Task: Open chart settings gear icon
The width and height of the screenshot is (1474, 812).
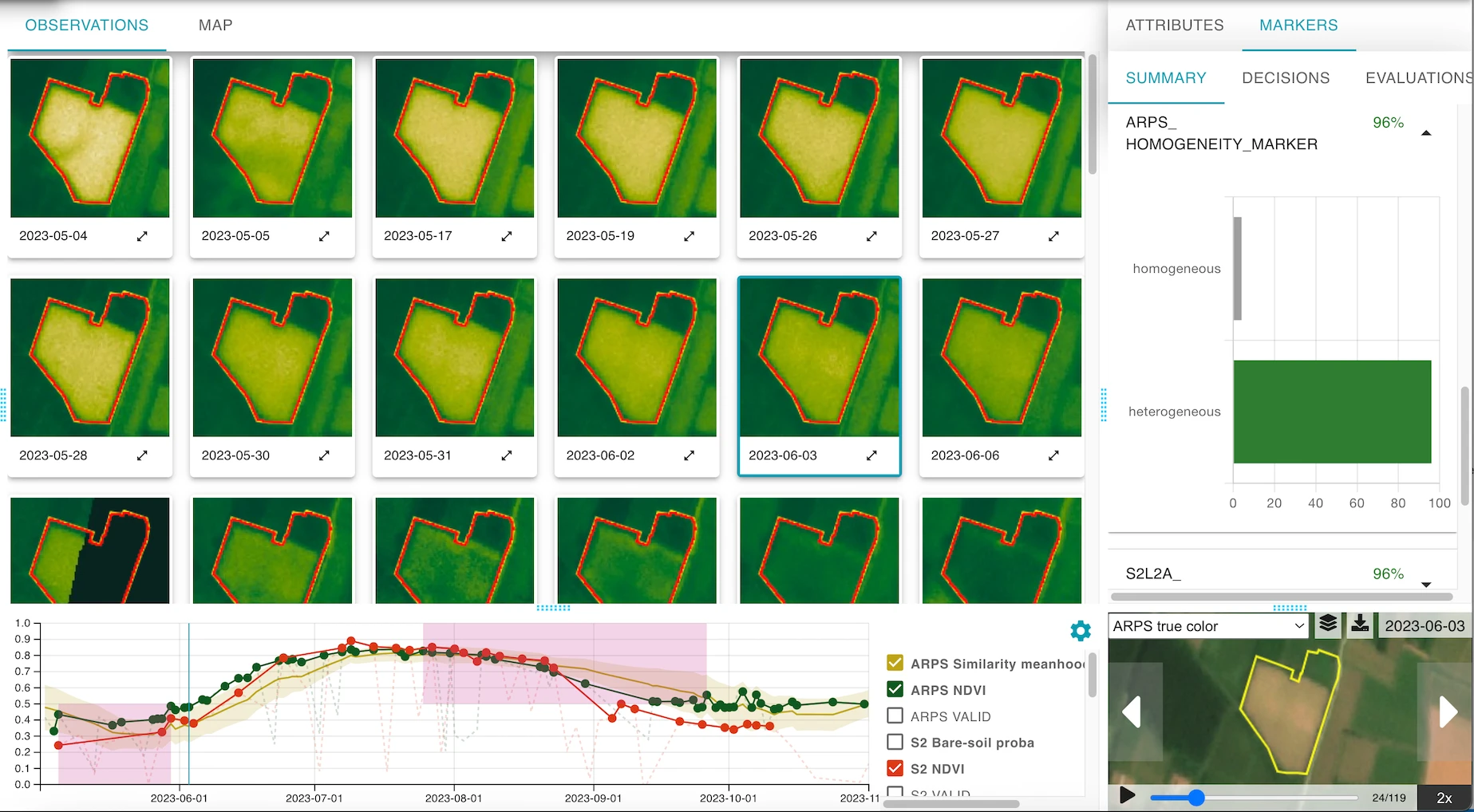Action: click(x=1080, y=631)
